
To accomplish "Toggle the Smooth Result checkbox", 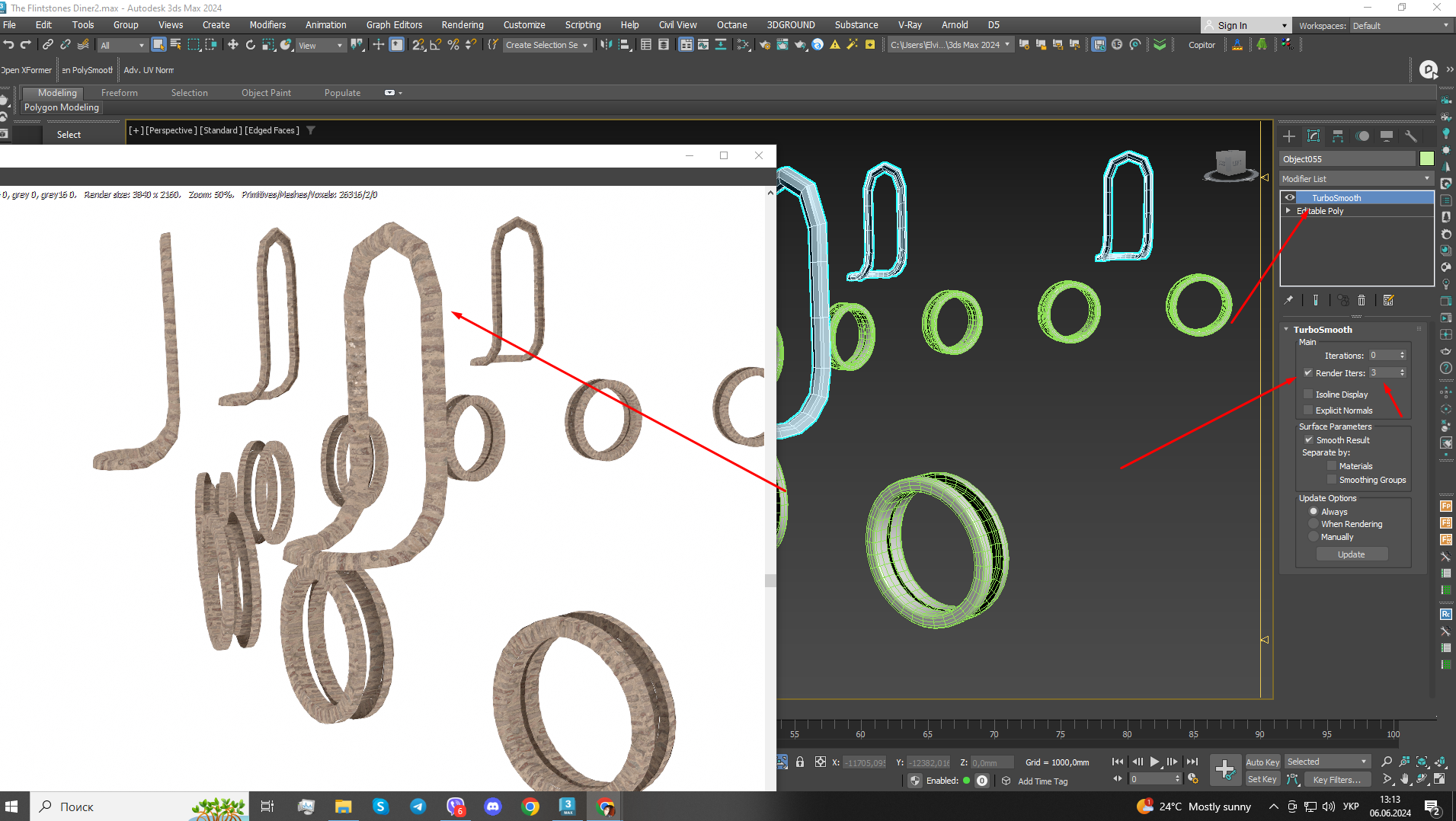I will click(x=1309, y=440).
